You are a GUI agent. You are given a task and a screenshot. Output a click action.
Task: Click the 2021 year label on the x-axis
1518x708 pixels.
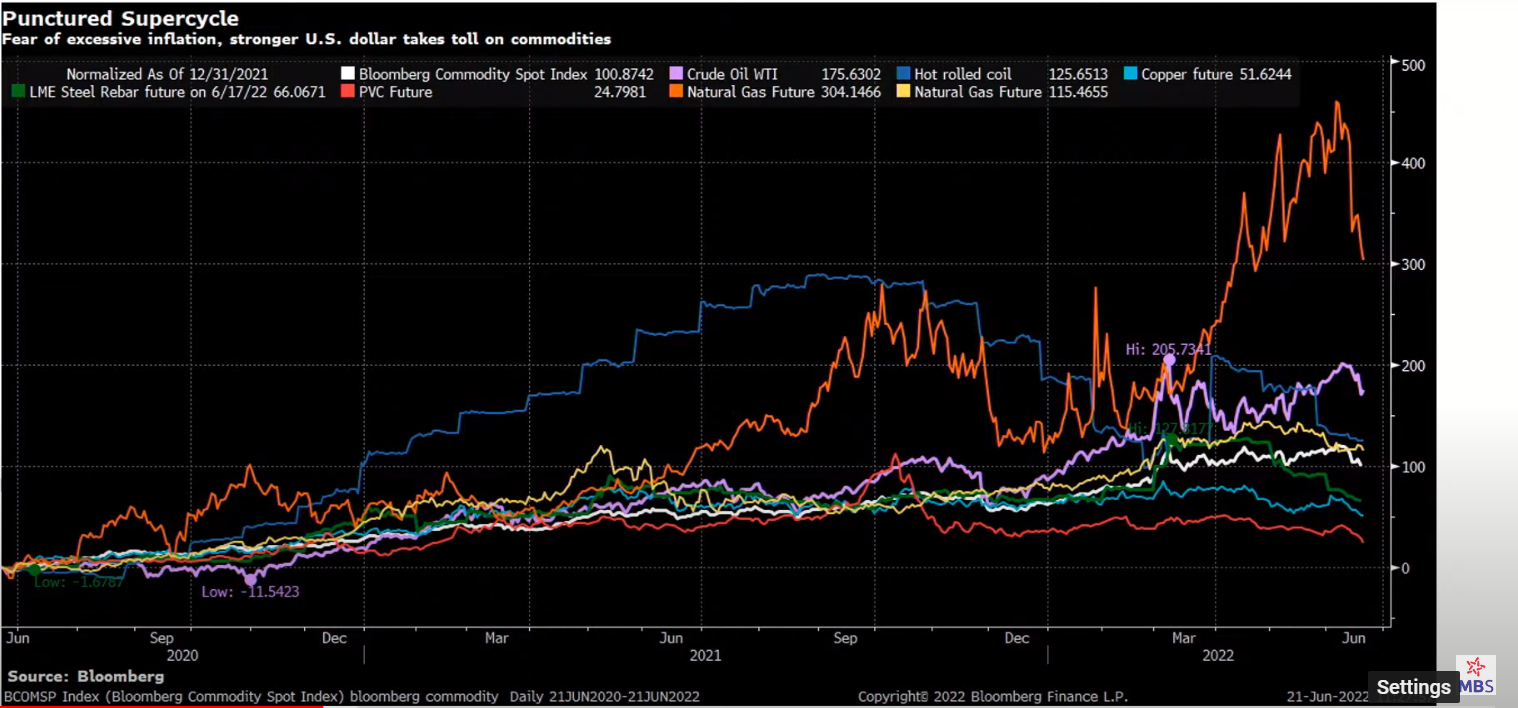point(705,656)
